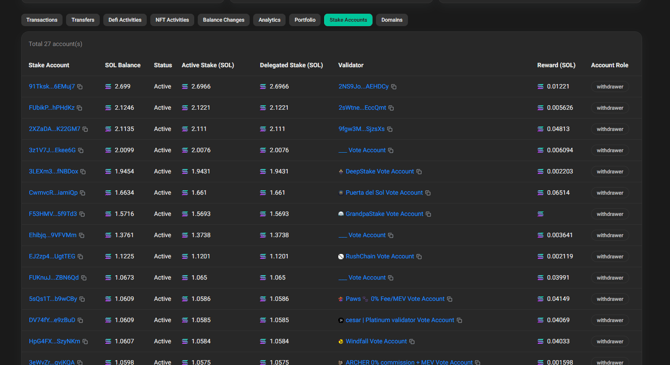Open the Portfolio tab

(x=305, y=20)
